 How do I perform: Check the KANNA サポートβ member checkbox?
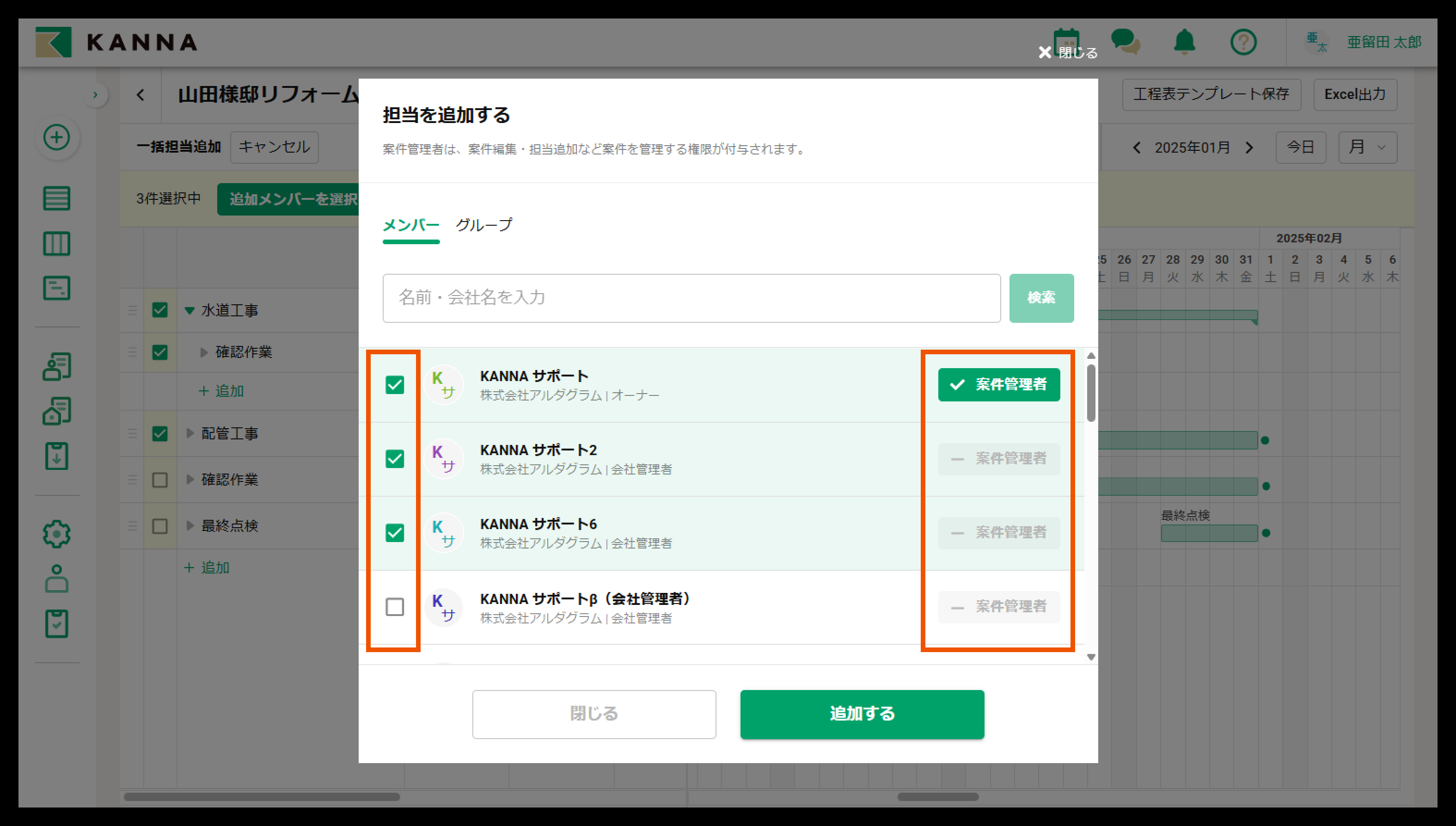coord(395,606)
